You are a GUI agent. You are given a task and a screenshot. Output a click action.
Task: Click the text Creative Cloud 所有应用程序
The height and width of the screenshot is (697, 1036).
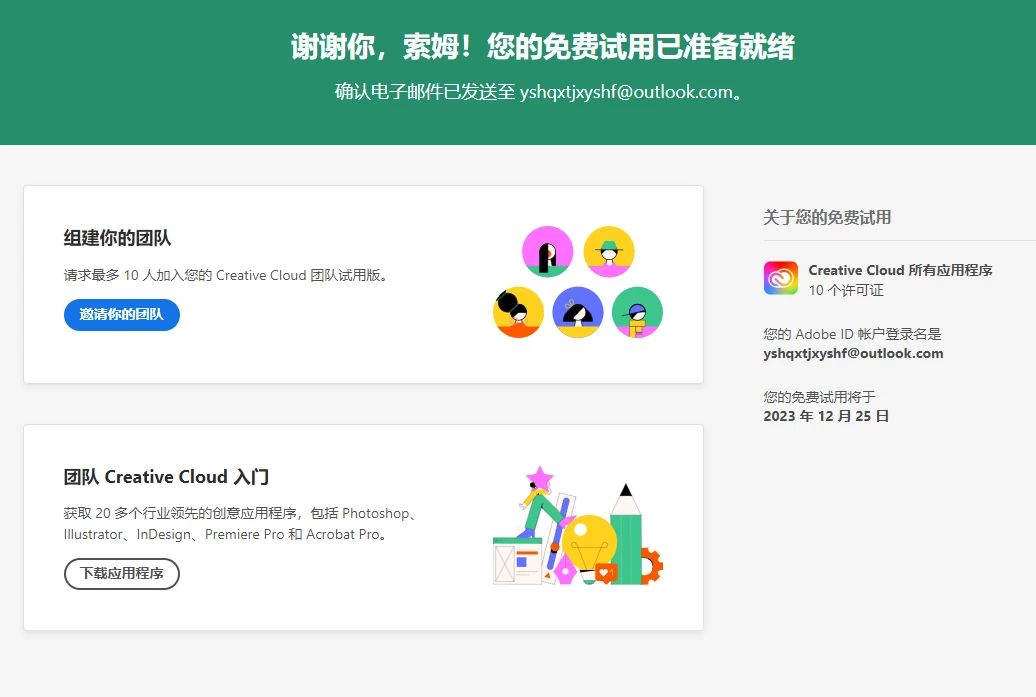pos(901,270)
